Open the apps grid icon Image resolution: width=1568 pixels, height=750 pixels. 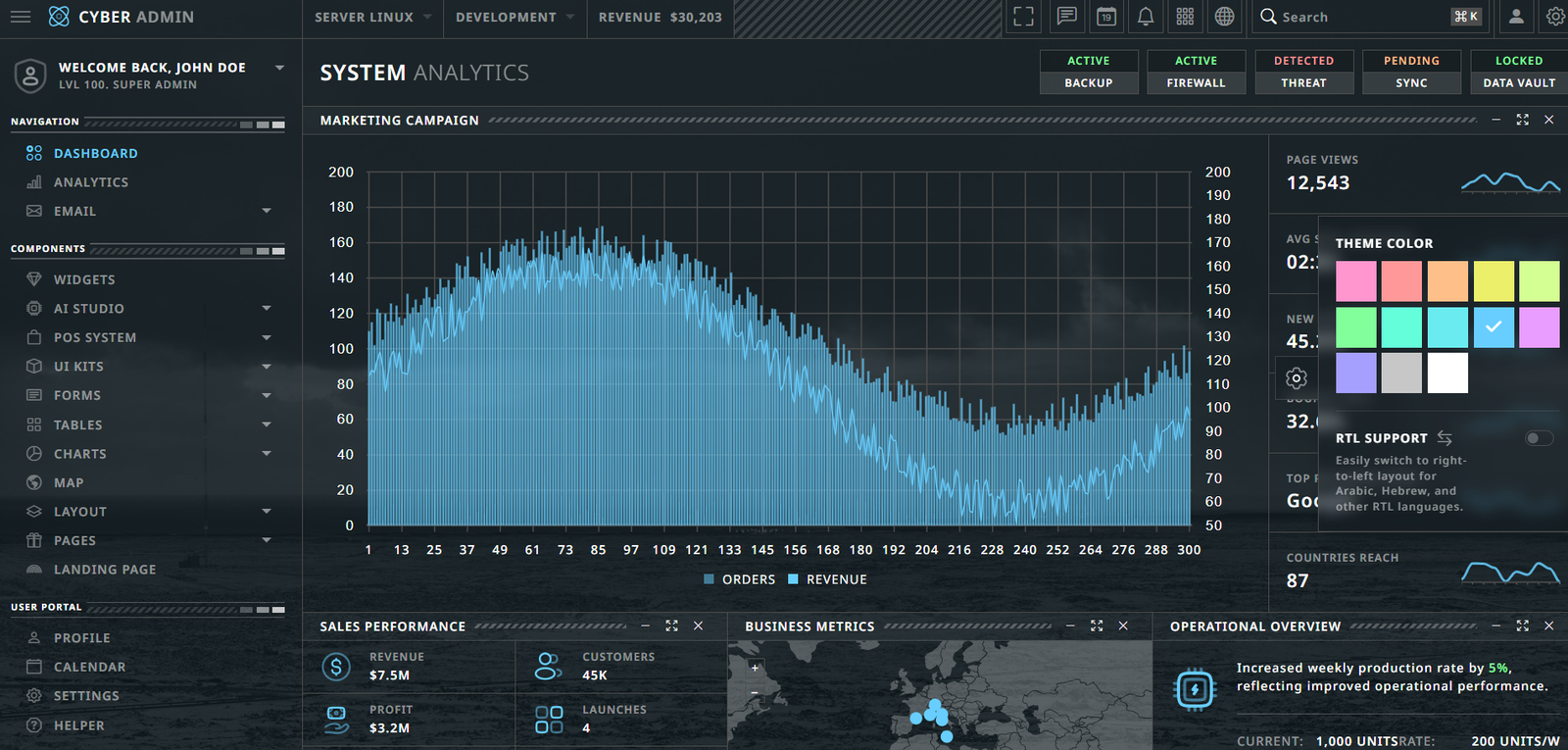point(1185,17)
